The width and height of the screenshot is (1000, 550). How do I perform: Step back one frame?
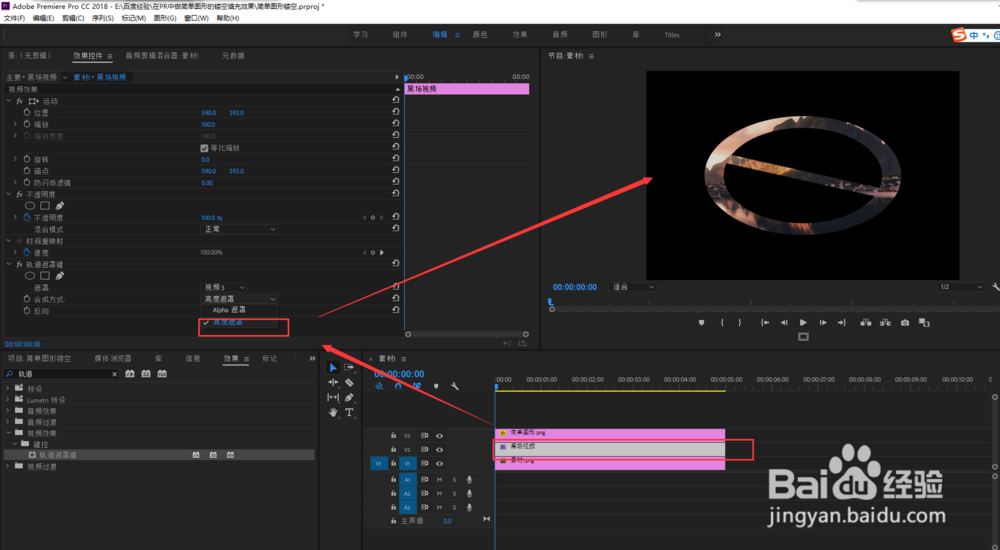[784, 323]
